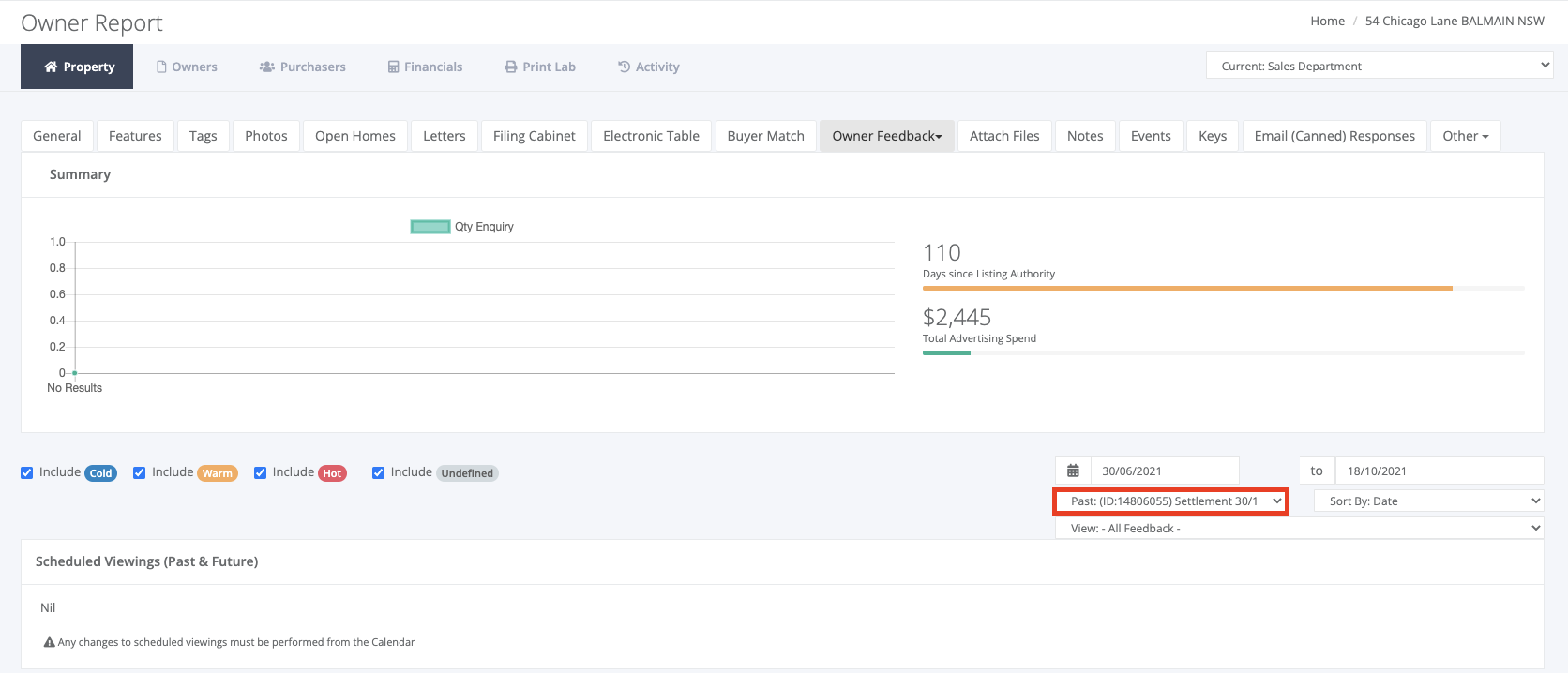Open the Keys tab

pyautogui.click(x=1213, y=136)
